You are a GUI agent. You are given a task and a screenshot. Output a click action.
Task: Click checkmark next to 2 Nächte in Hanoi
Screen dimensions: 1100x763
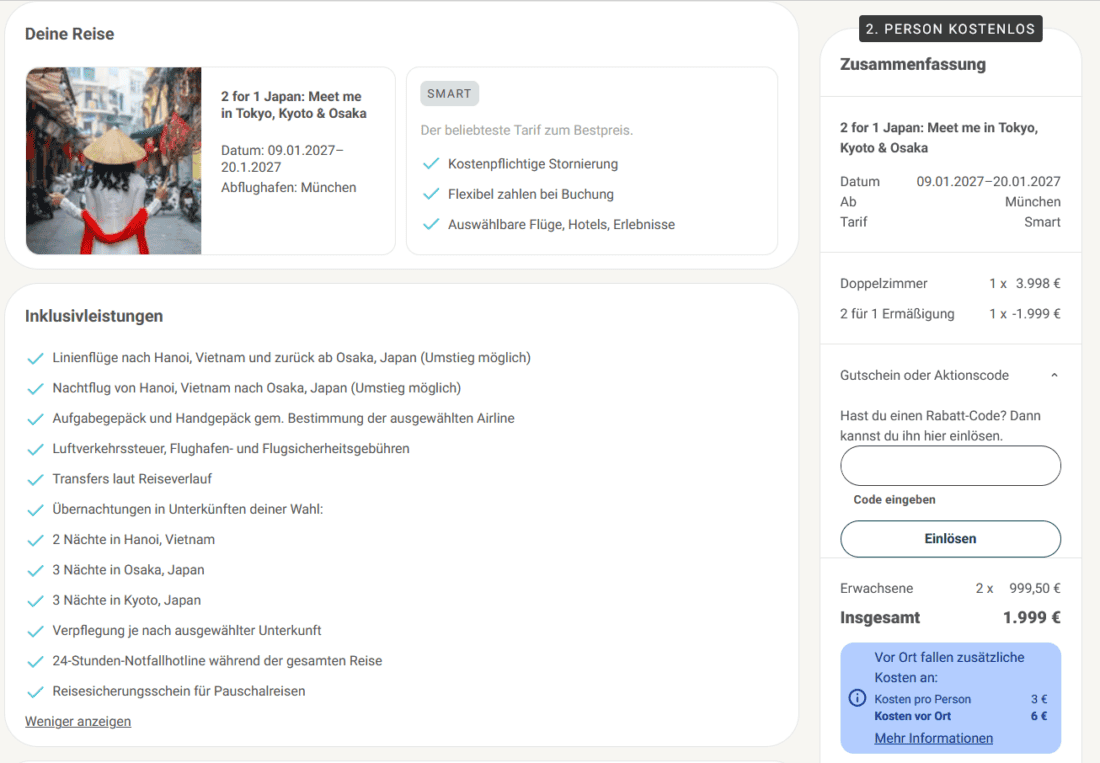pyautogui.click(x=35, y=540)
